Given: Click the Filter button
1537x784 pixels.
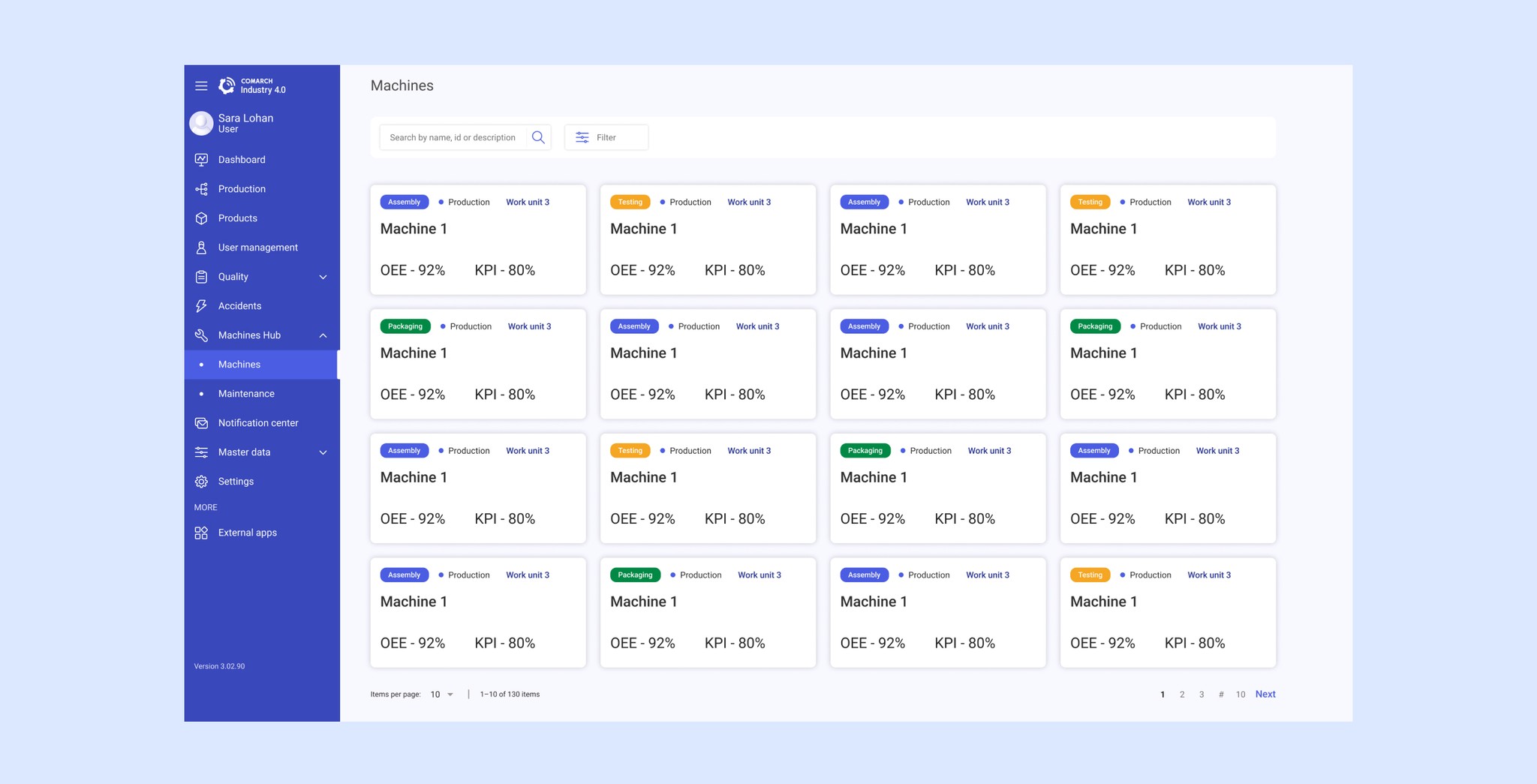Looking at the screenshot, I should [606, 137].
